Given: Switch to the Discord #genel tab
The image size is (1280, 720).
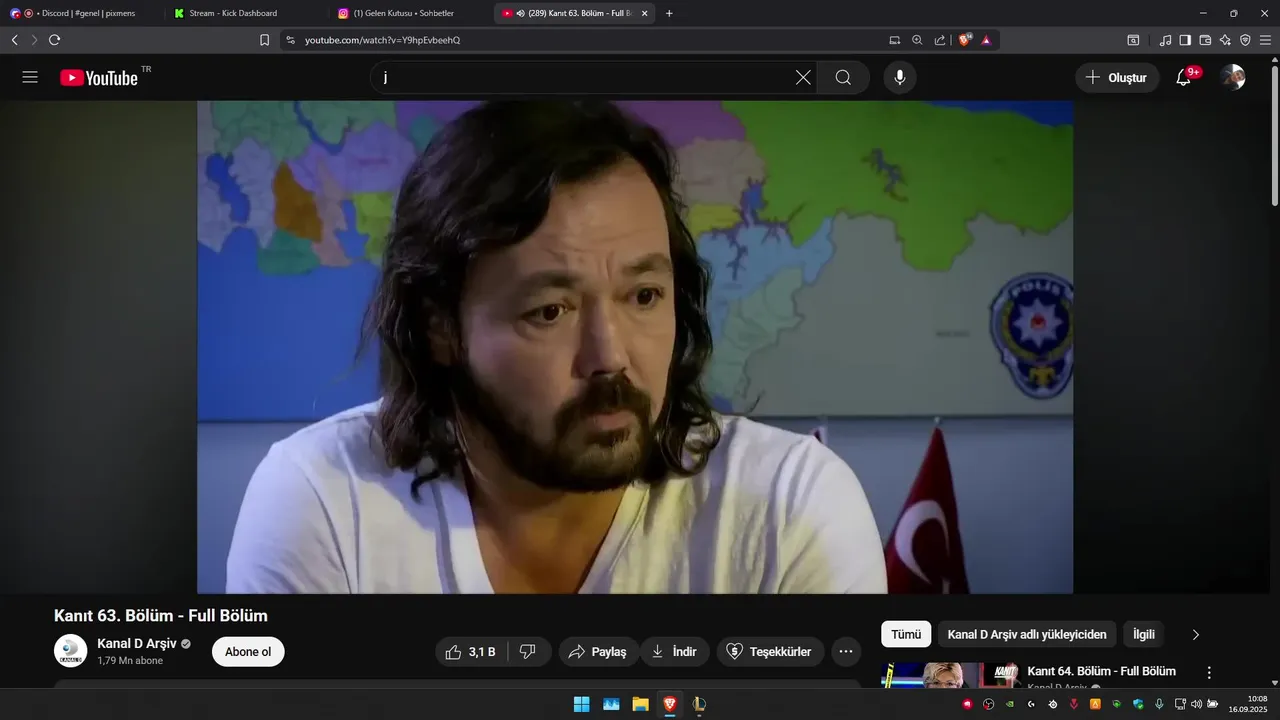Looking at the screenshot, I should (x=82, y=13).
